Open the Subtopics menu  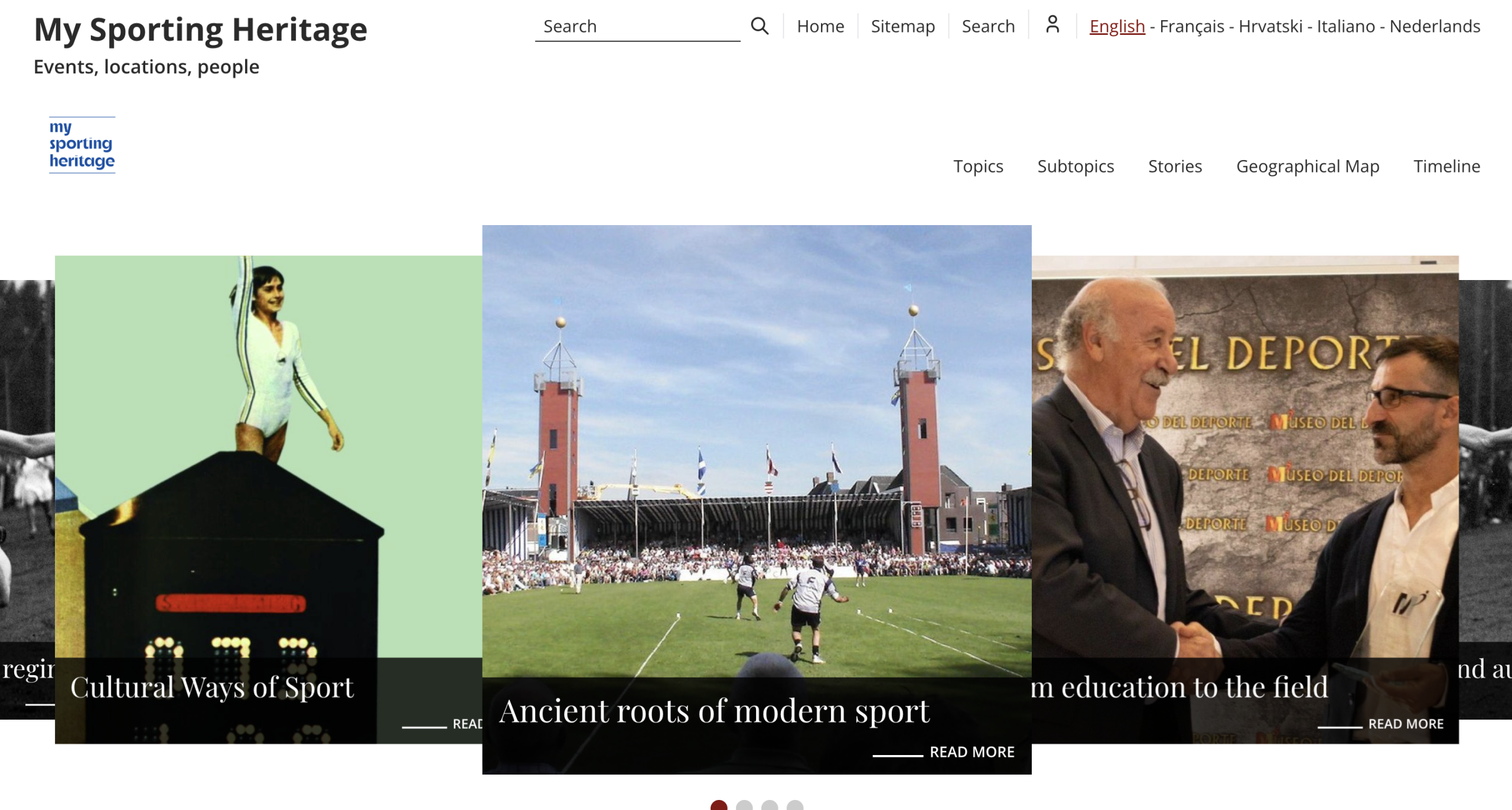(1076, 166)
